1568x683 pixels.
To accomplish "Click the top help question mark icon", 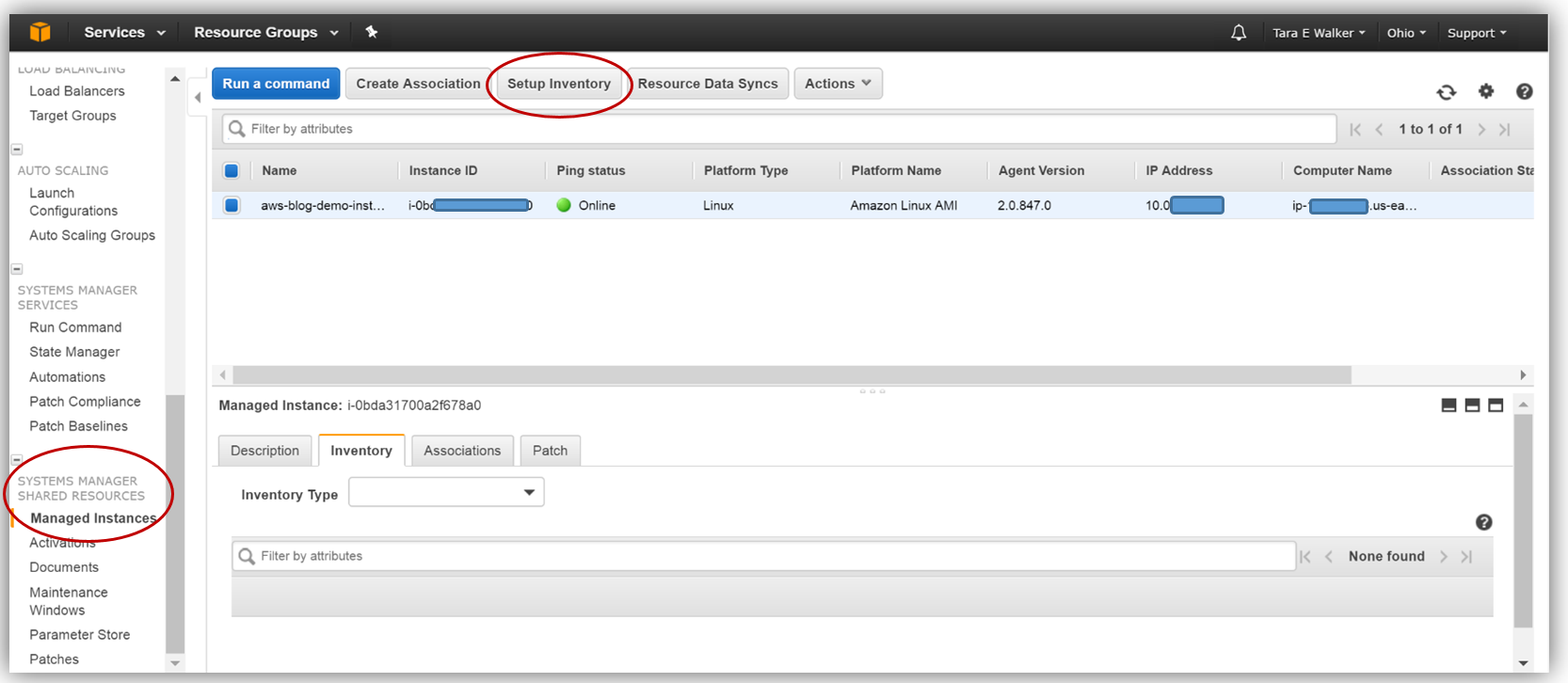I will 1525,91.
